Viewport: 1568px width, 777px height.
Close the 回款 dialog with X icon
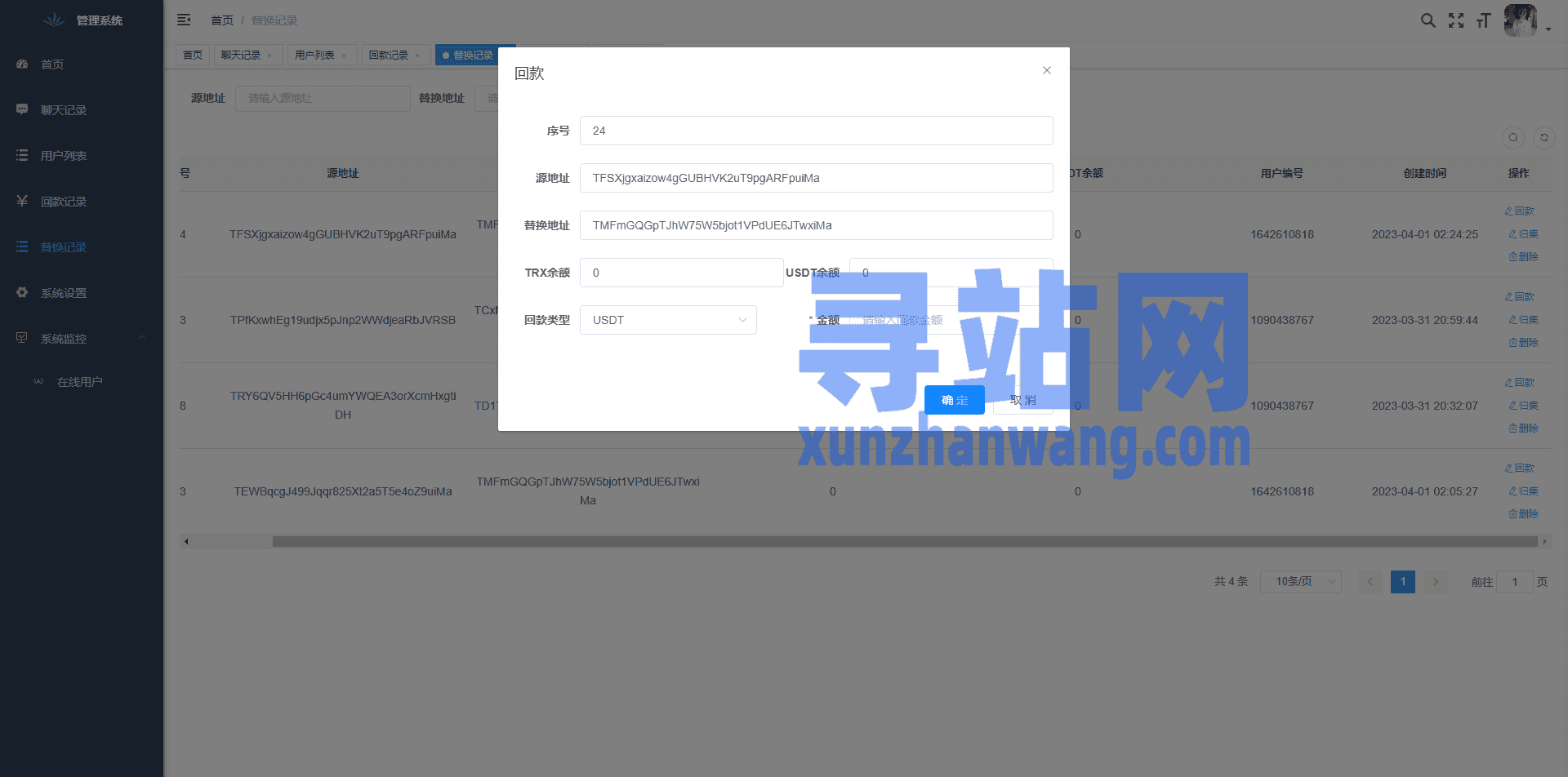pos(1046,71)
